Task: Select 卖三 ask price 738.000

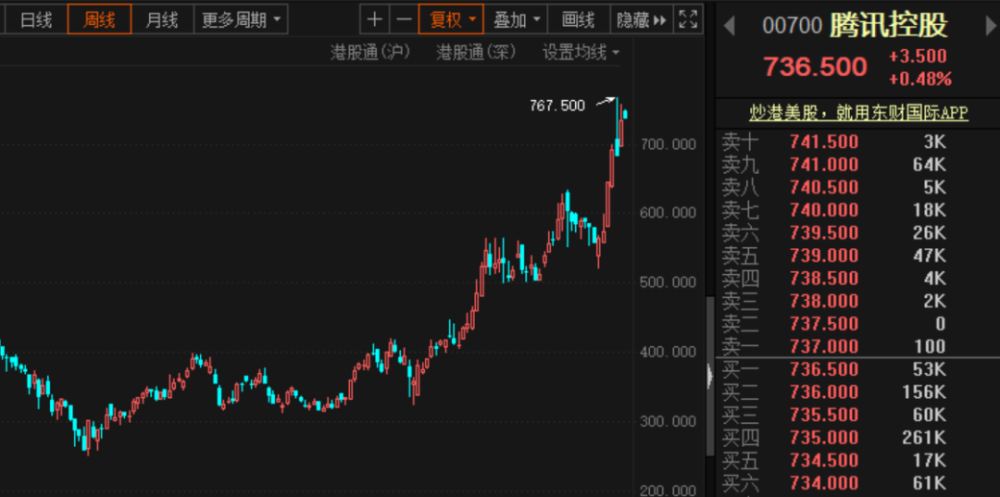Action: tap(824, 300)
